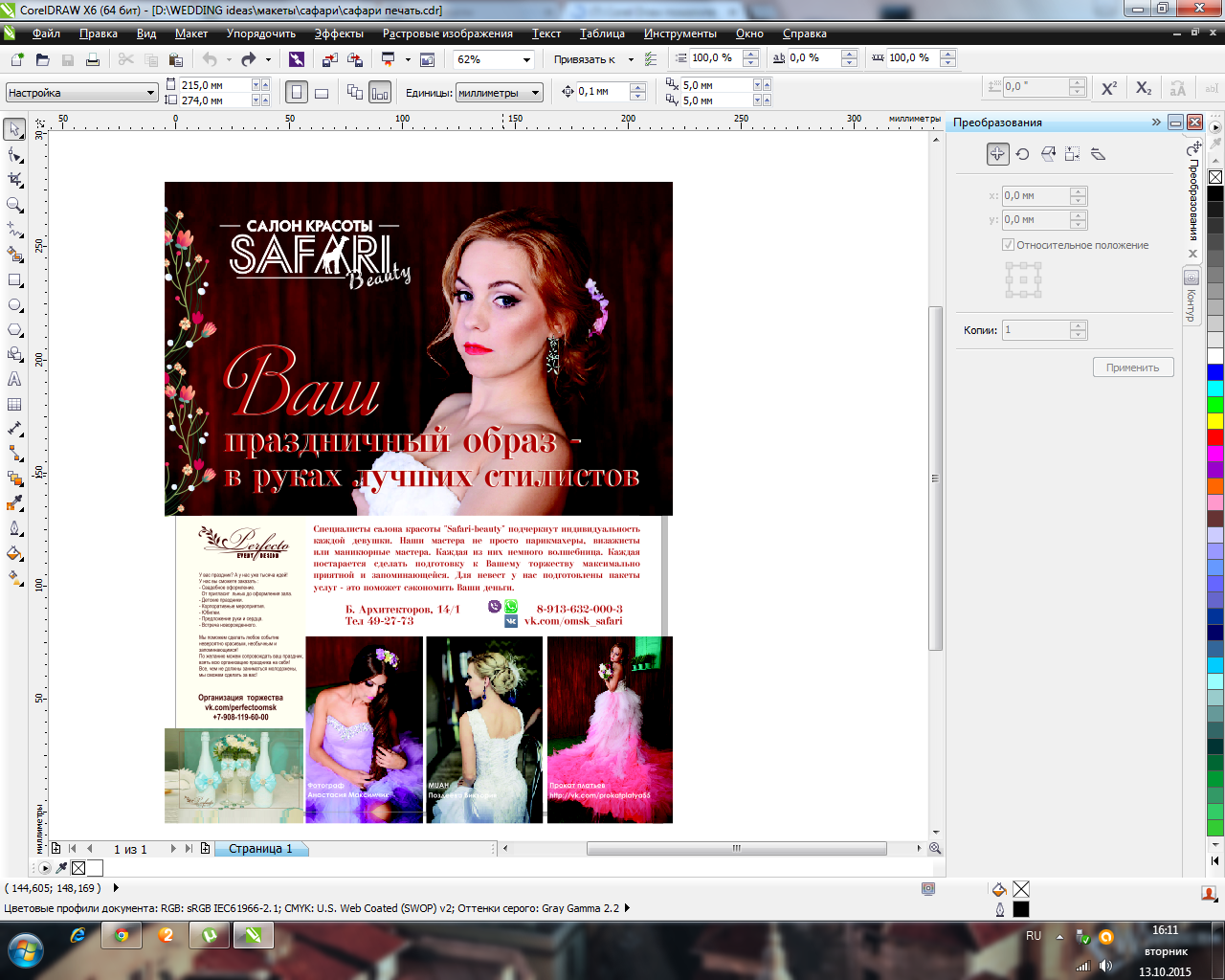
Task: Select the Basic Shapes tool
Action: [15, 354]
